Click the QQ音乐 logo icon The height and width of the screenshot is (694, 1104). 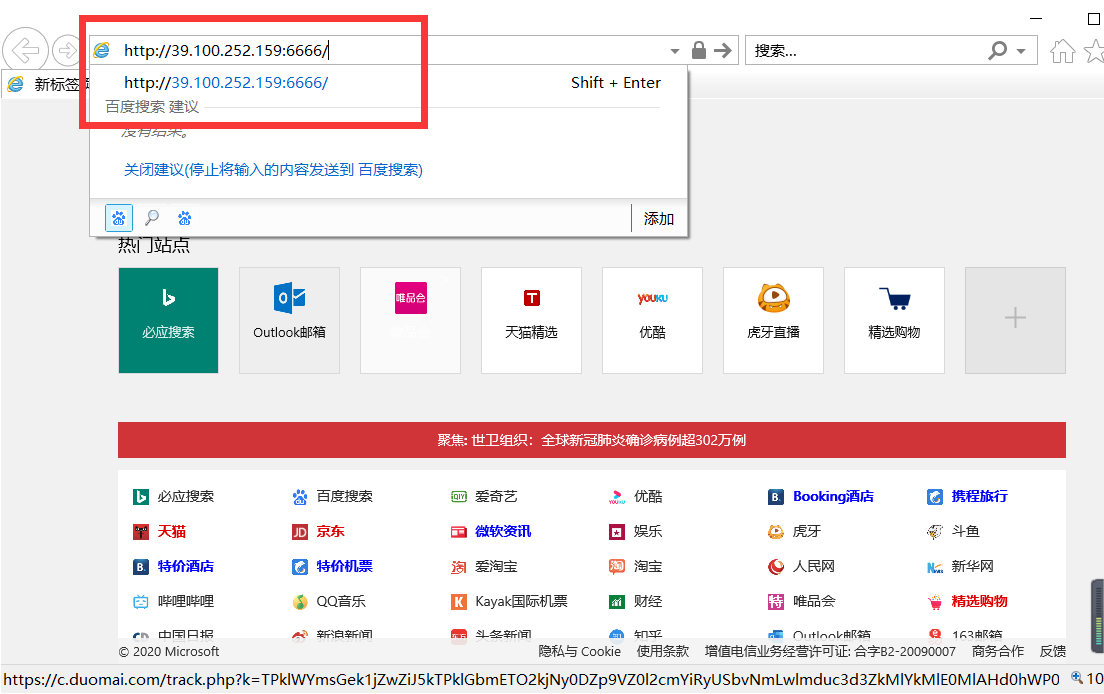[300, 602]
